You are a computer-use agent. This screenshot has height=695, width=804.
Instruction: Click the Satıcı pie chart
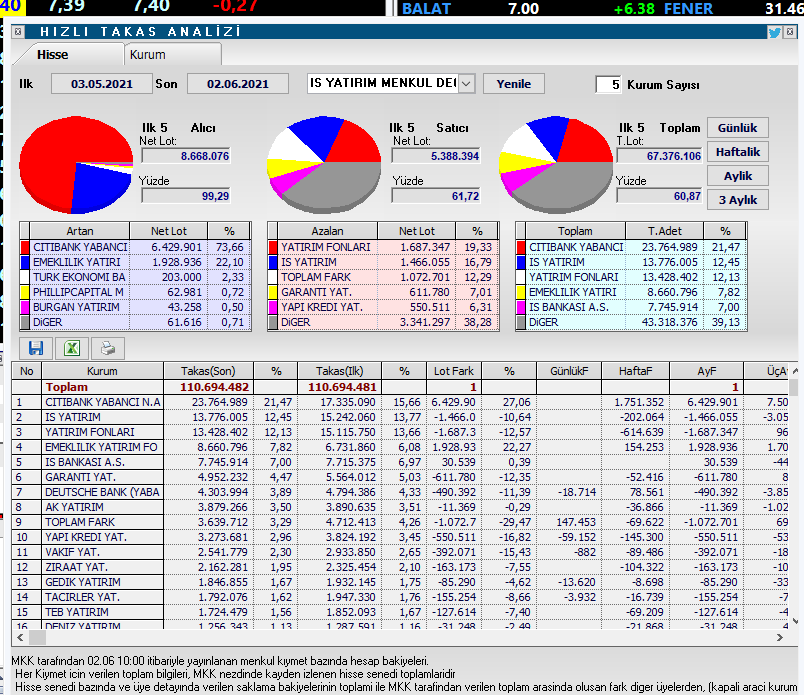324,164
